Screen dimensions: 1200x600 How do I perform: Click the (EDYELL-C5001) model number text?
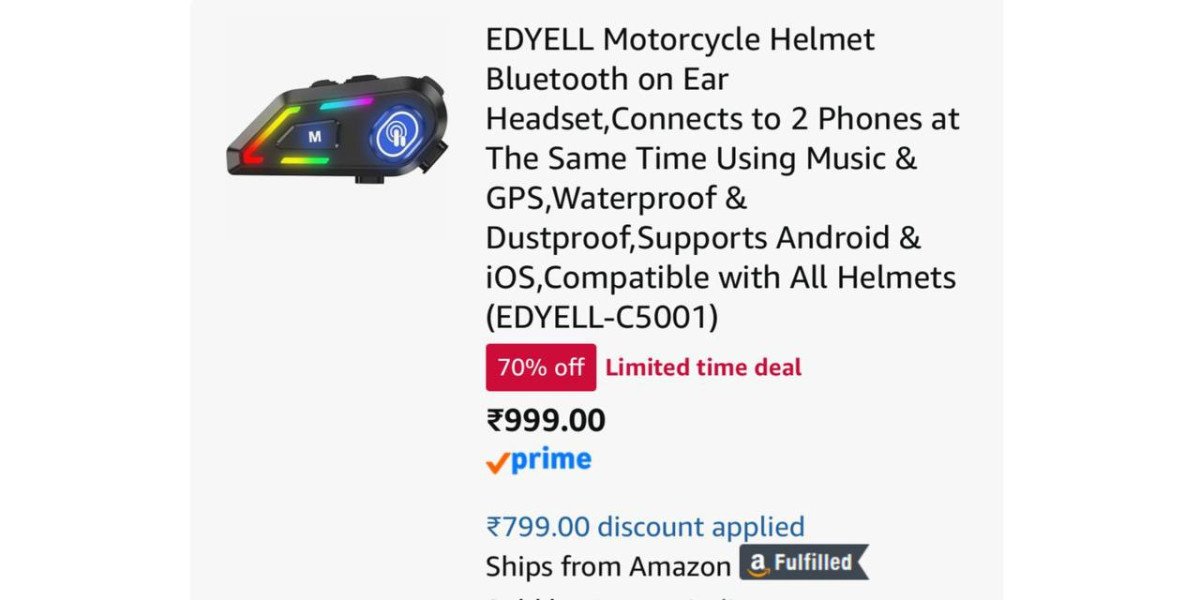(602, 317)
